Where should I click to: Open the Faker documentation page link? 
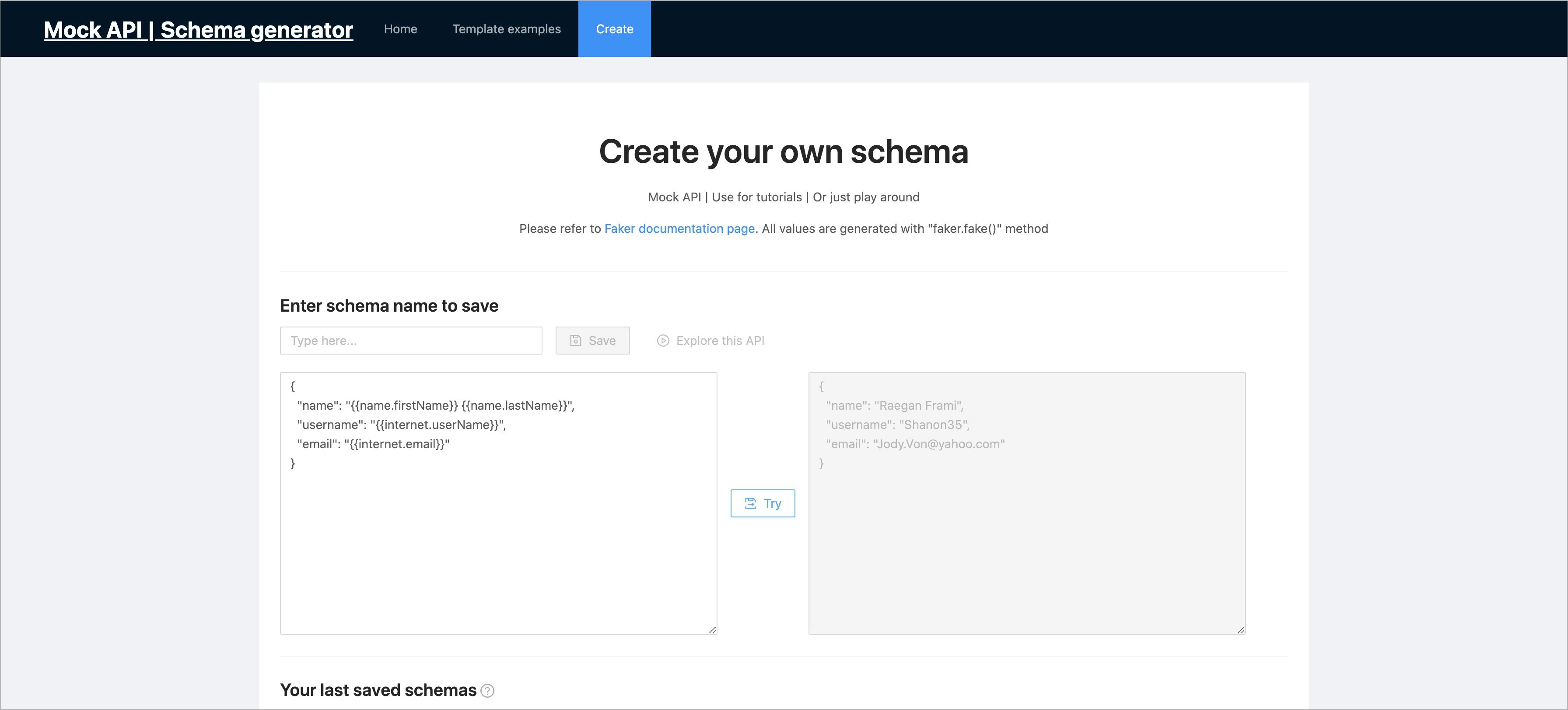[679, 228]
